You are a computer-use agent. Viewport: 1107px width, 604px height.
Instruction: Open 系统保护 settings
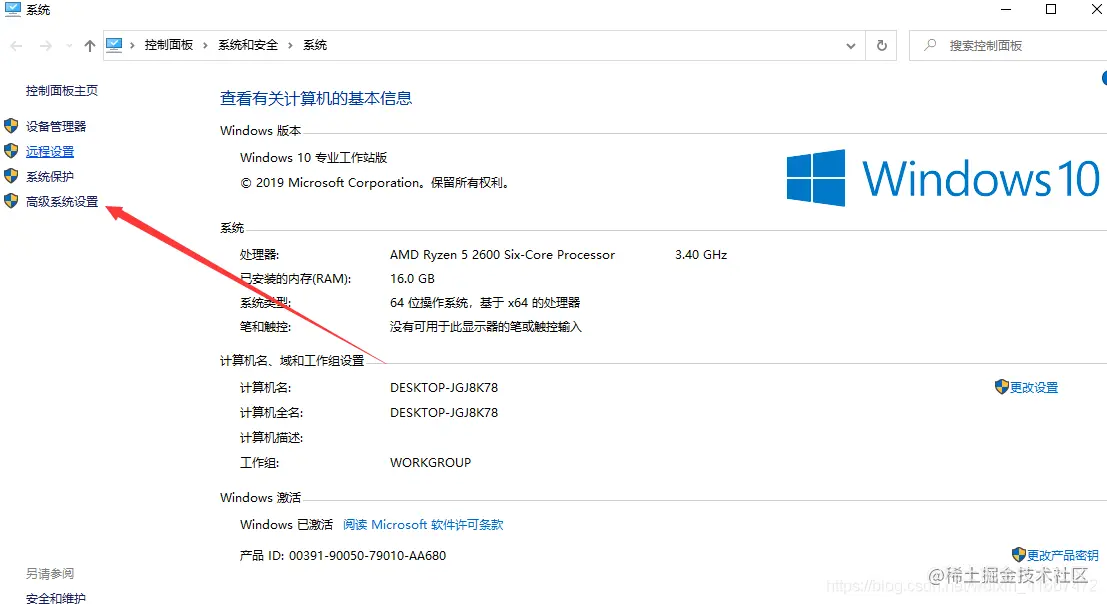coord(50,176)
